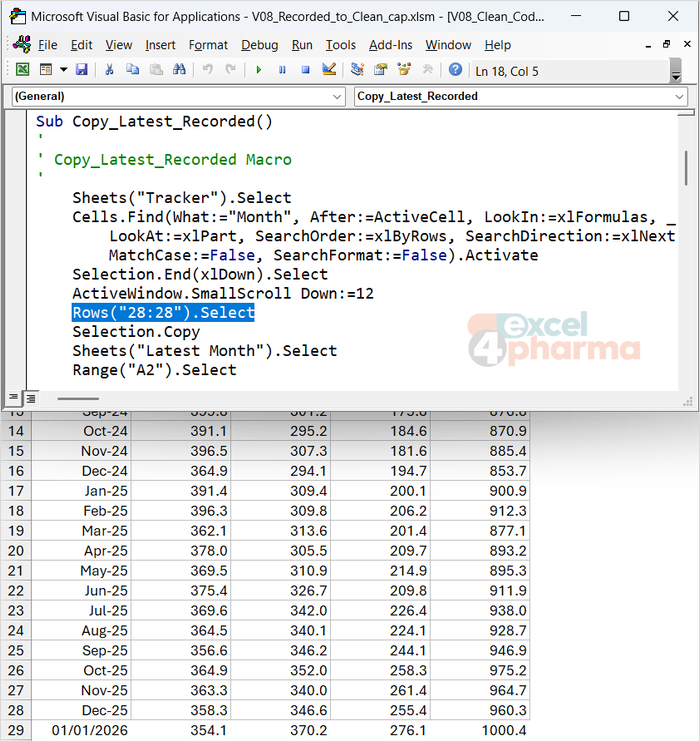Open the Help menu
Screen dimensions: 700x742
(x=497, y=45)
